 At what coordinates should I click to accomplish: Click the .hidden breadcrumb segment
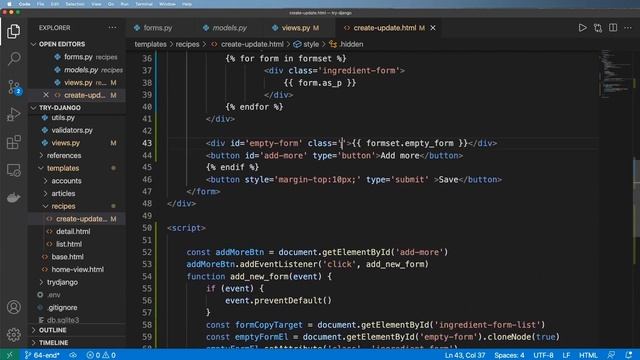[347, 44]
